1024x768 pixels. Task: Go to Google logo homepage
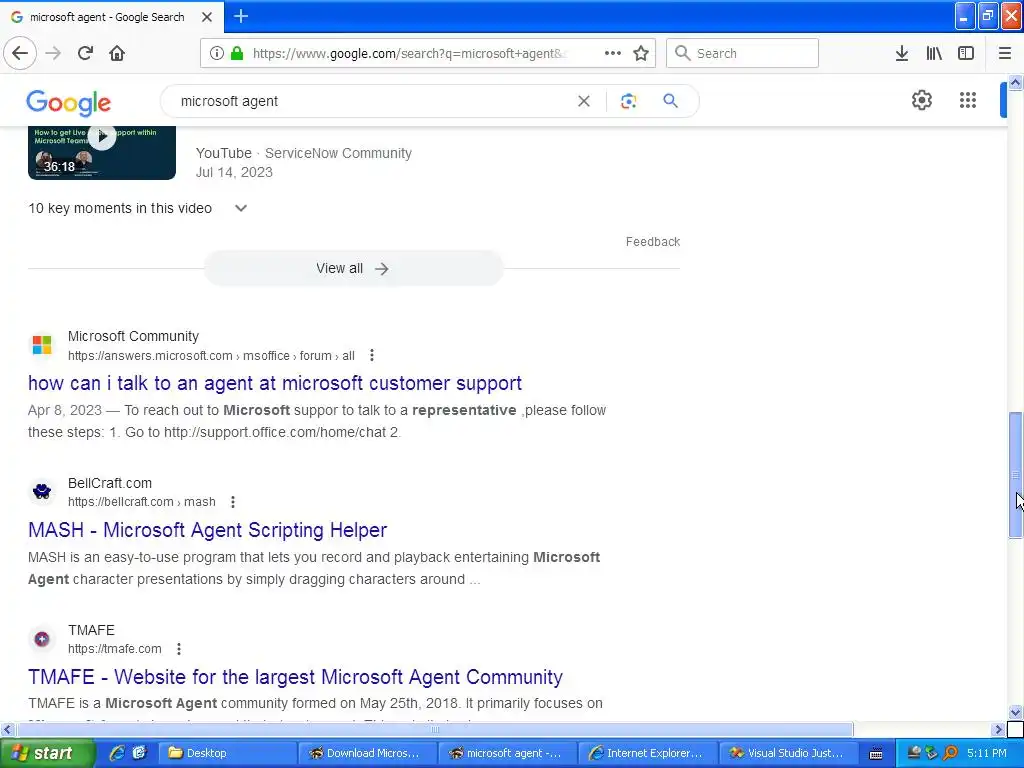pyautogui.click(x=69, y=103)
